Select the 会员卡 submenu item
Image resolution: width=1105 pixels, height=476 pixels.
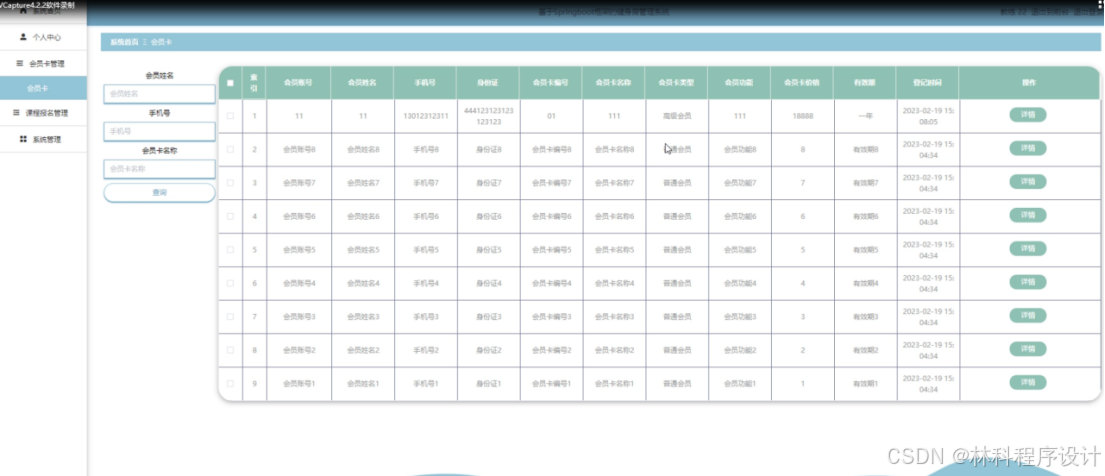coord(43,88)
